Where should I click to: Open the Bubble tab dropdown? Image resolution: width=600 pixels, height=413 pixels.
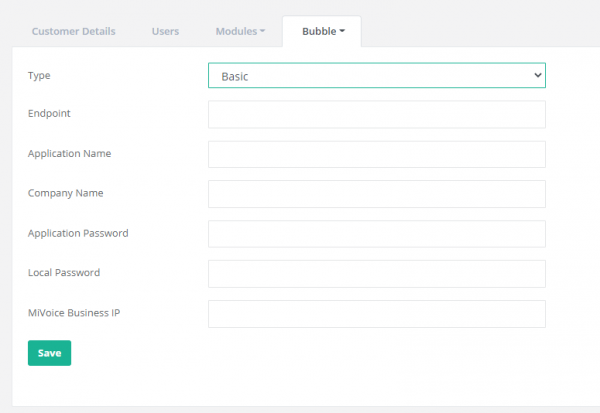(x=322, y=31)
